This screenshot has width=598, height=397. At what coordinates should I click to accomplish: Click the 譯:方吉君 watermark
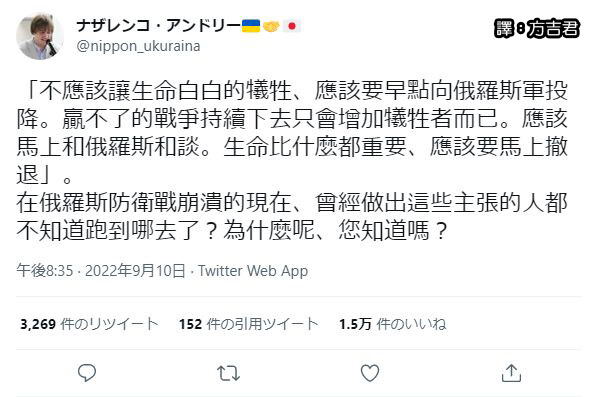coord(537,29)
